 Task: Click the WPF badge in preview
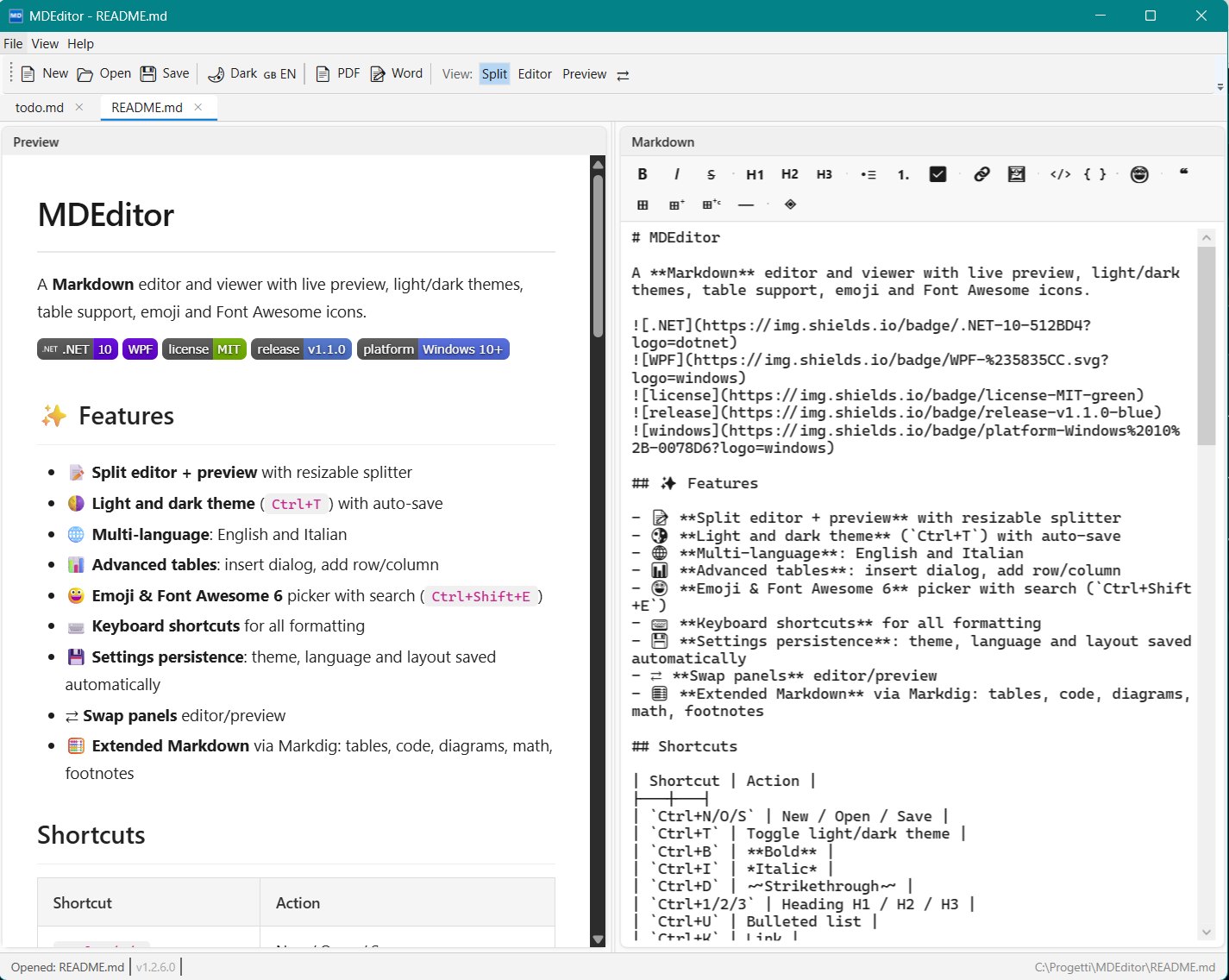[140, 349]
